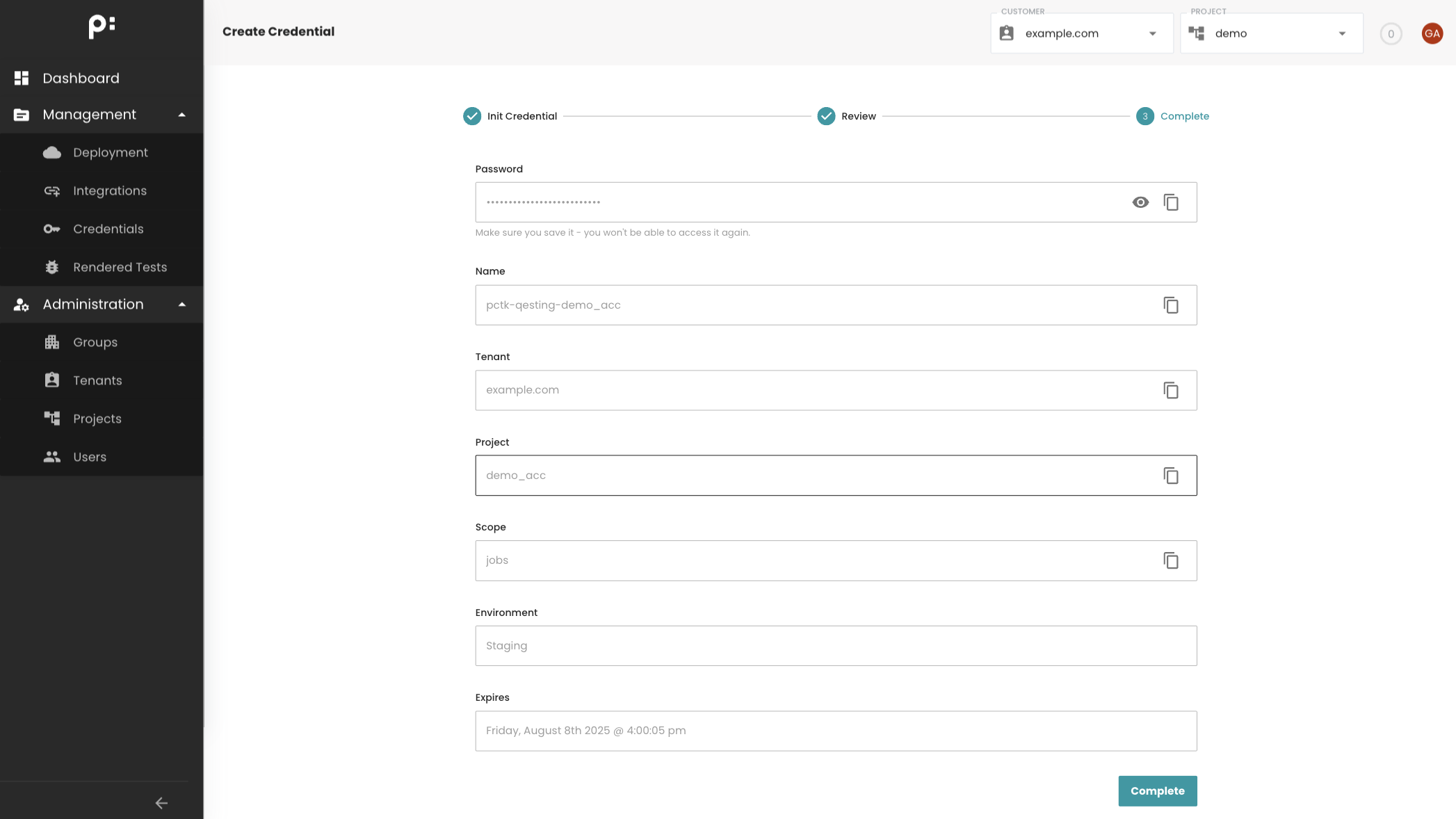Select the Users icon in the sidebar

click(52, 457)
